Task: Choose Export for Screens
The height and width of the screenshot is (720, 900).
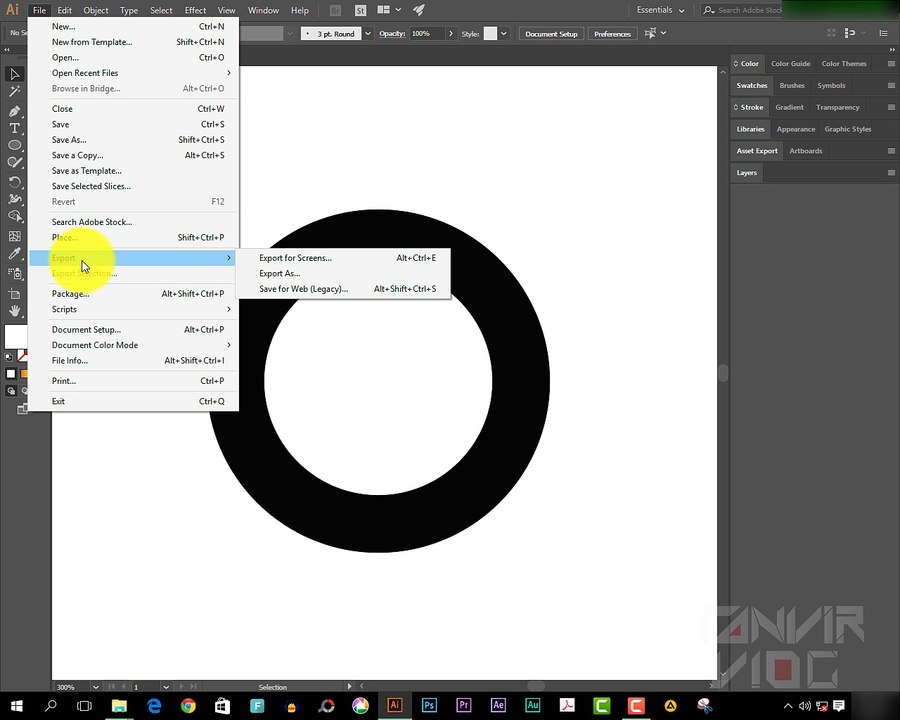Action: click(x=344, y=258)
